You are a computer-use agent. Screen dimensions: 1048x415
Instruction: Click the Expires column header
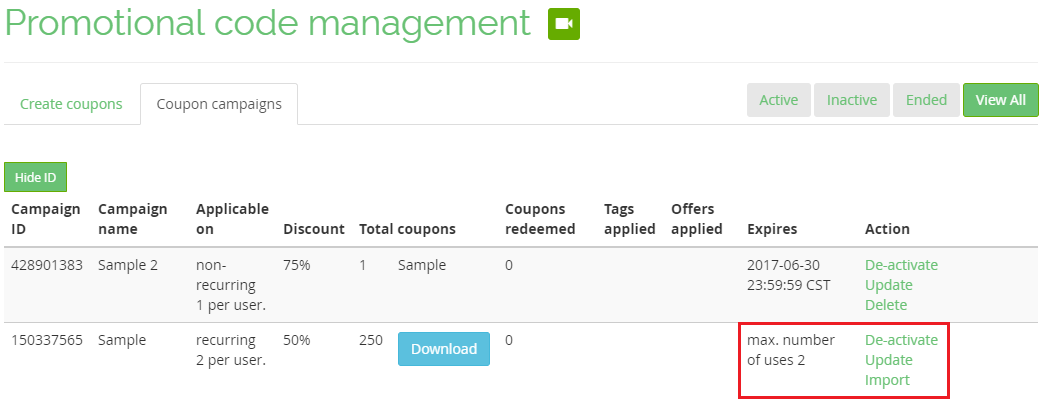pyautogui.click(x=772, y=229)
